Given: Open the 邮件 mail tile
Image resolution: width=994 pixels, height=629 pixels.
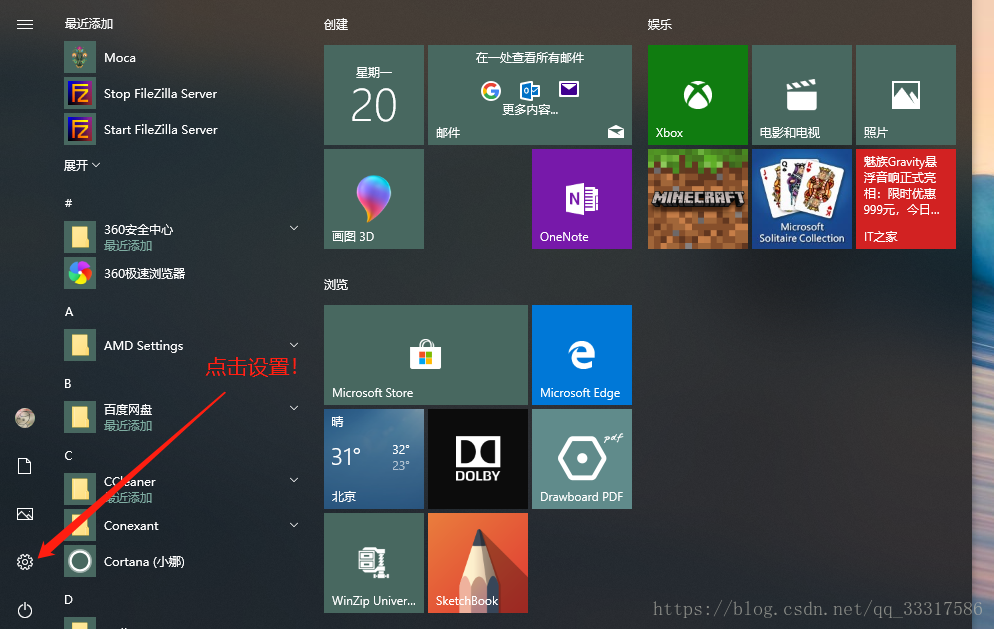Looking at the screenshot, I should (x=530, y=95).
